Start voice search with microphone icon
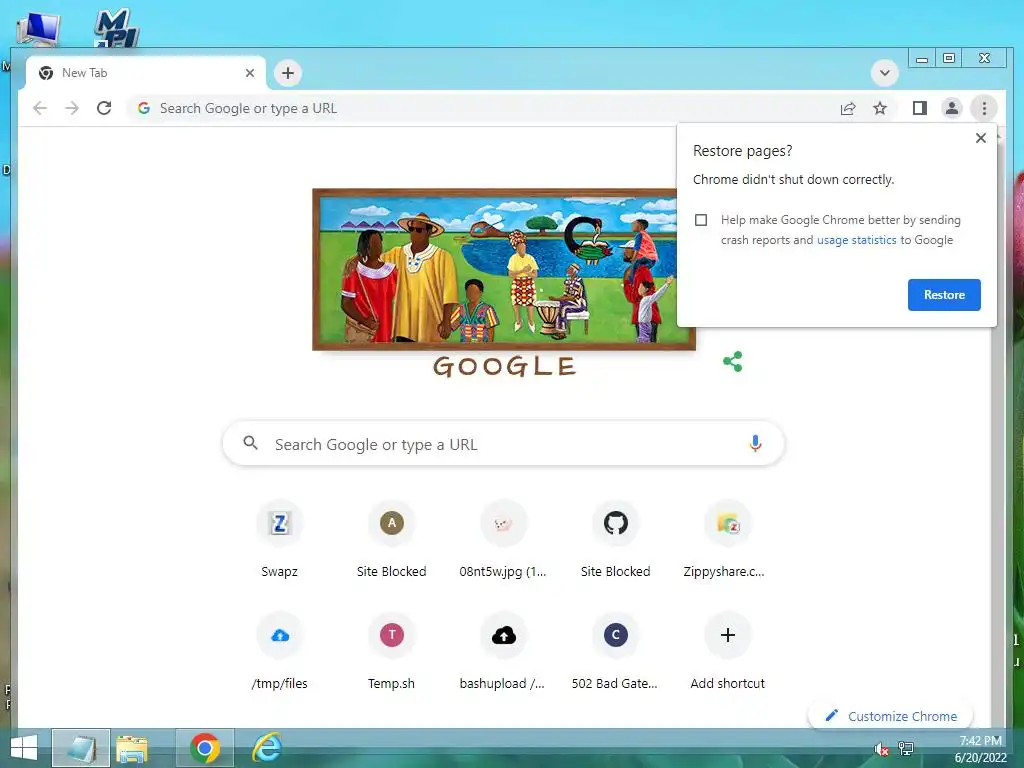Screen dimensions: 1024x768 coord(755,444)
